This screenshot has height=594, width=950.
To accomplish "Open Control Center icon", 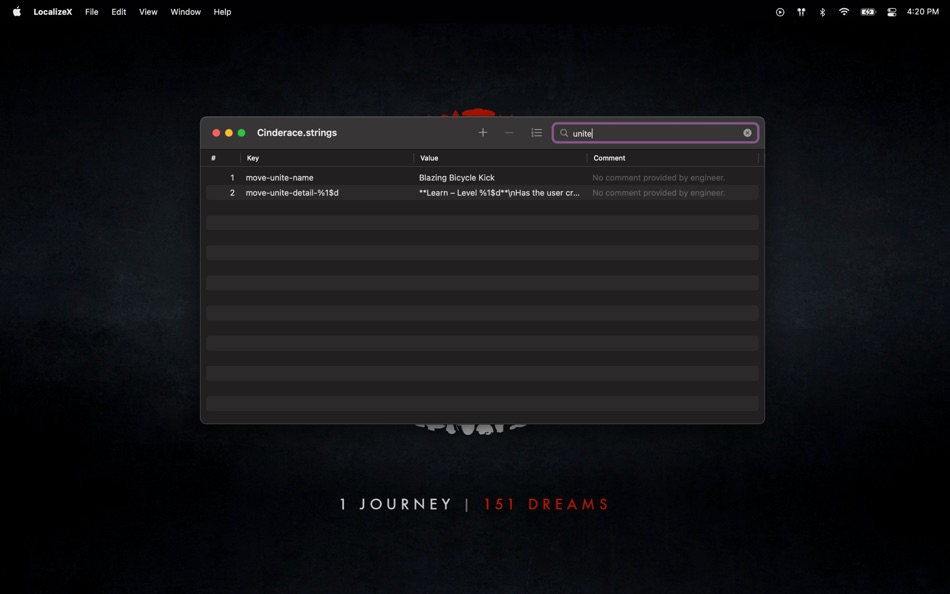I will (891, 12).
